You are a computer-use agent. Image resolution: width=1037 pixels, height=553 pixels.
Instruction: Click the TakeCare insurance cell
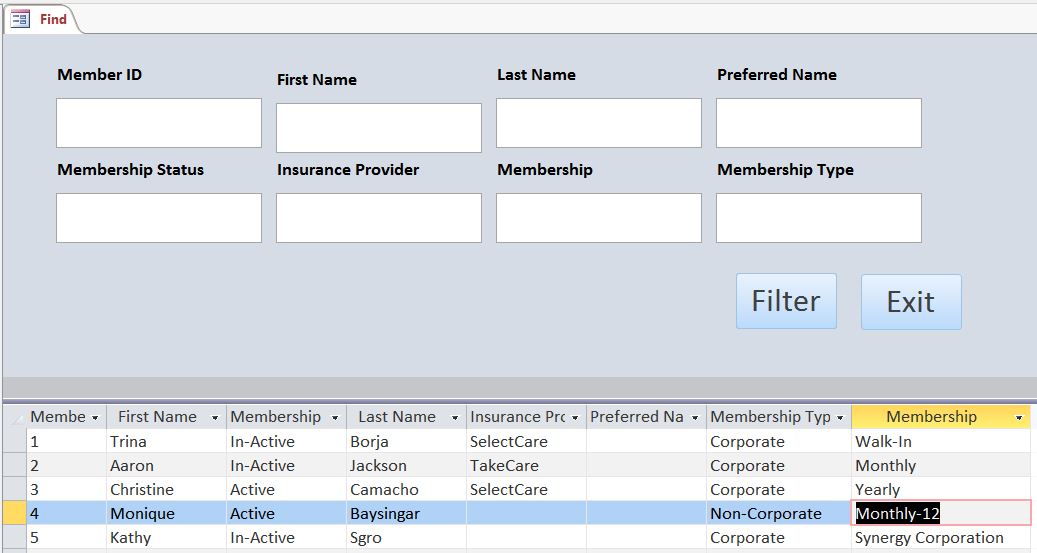click(526, 466)
